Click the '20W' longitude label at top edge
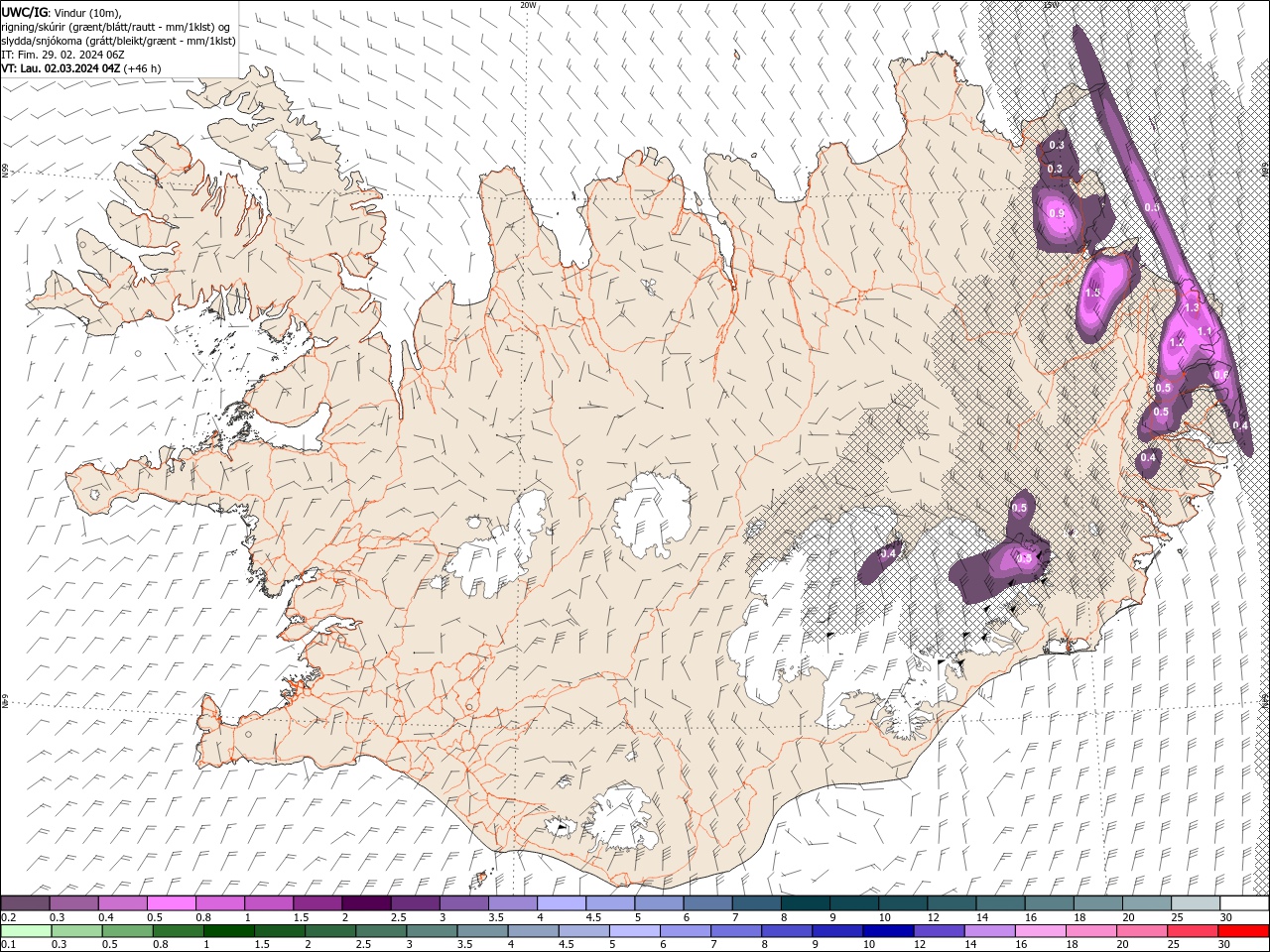 pos(528,5)
